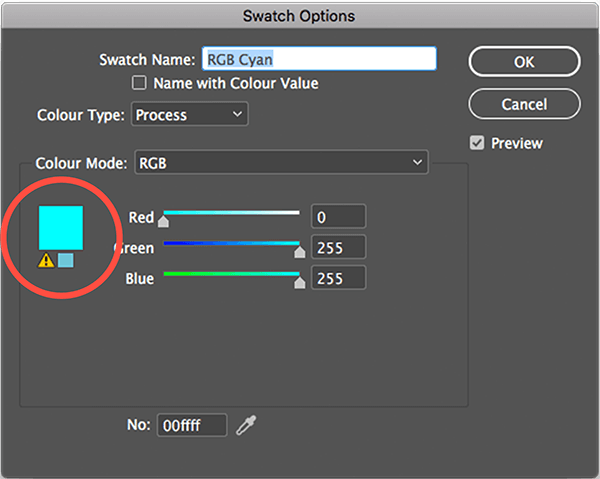Click the Red gradient slider track
The height and width of the screenshot is (479, 600).
(x=232, y=213)
